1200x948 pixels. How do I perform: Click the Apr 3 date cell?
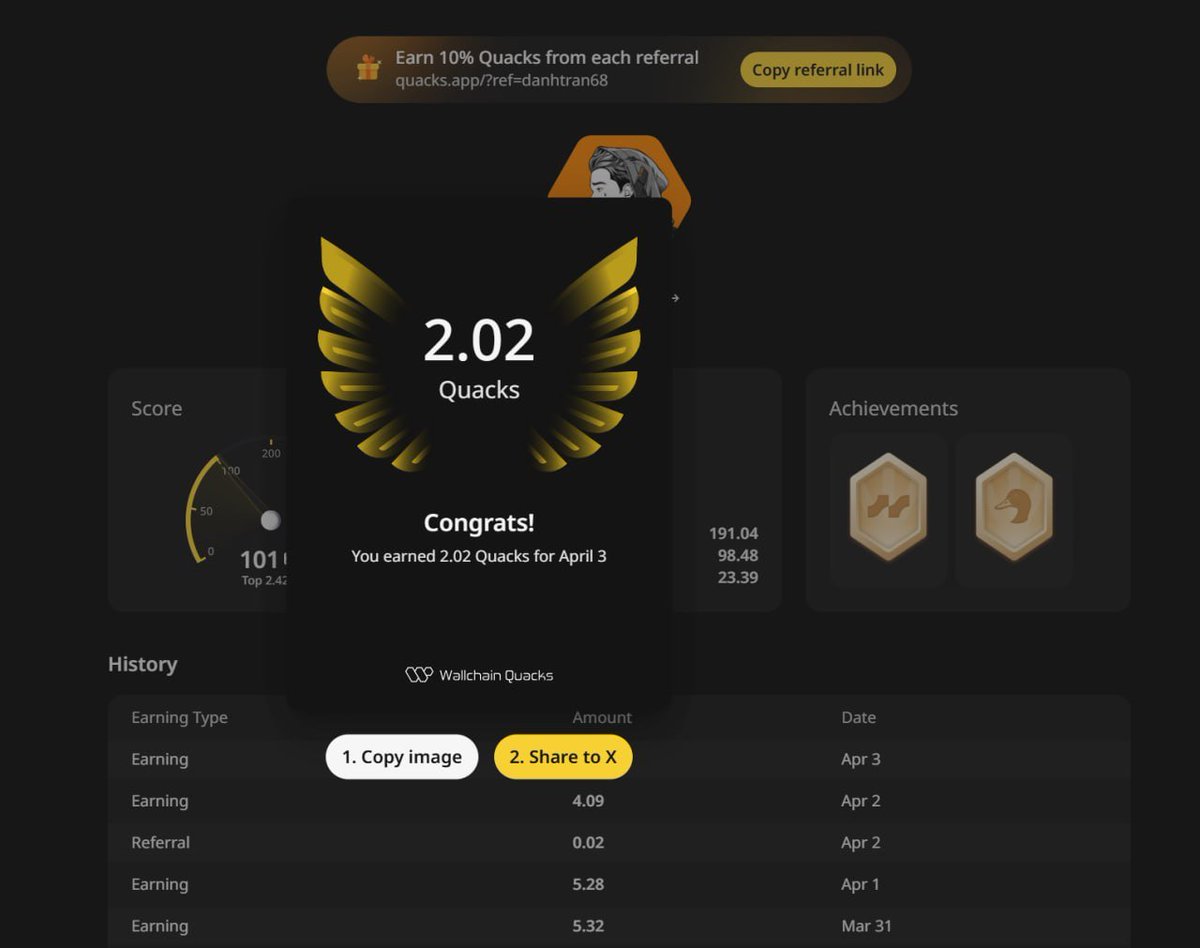(x=861, y=759)
